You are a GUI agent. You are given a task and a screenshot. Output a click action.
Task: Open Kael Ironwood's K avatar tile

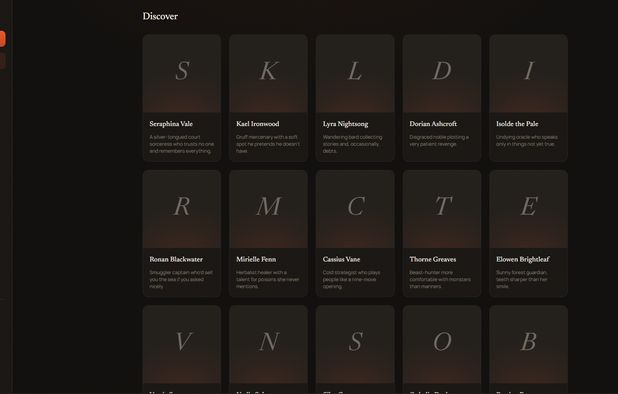(x=268, y=73)
